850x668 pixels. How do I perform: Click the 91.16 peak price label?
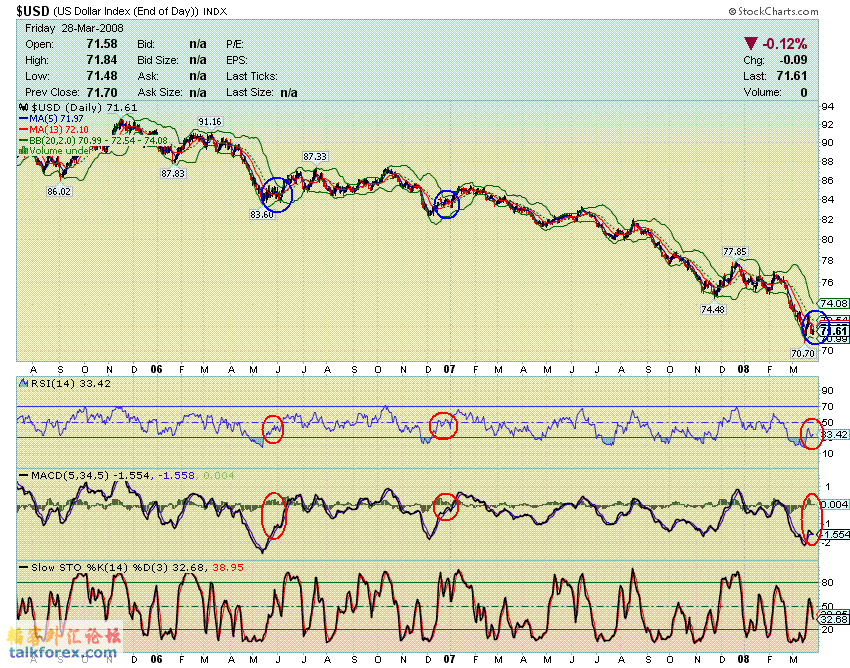pyautogui.click(x=210, y=121)
